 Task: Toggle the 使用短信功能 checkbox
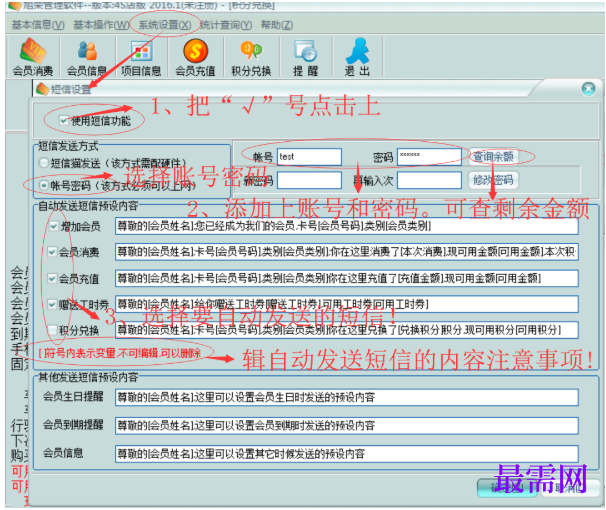[x=64, y=121]
